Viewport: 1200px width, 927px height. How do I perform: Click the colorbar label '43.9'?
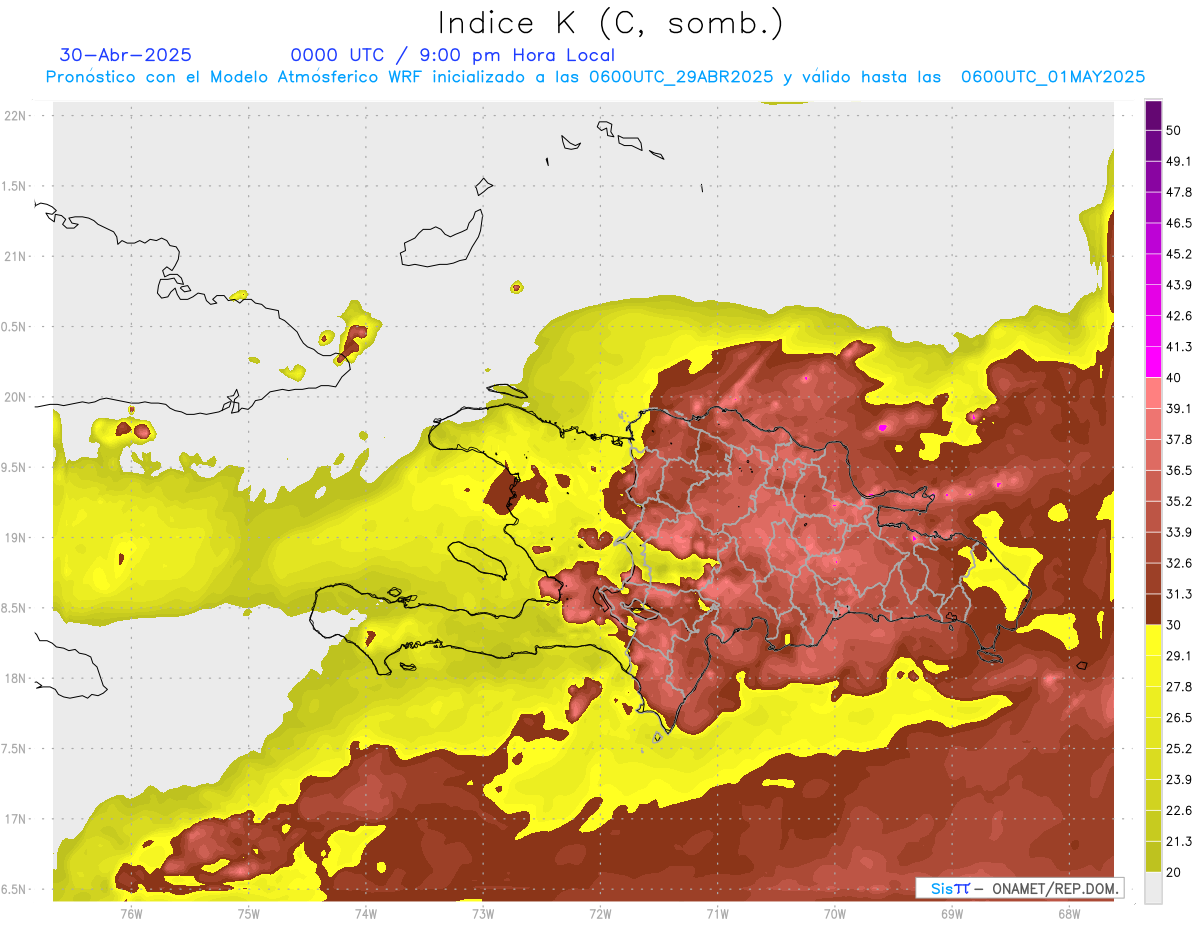click(1179, 285)
